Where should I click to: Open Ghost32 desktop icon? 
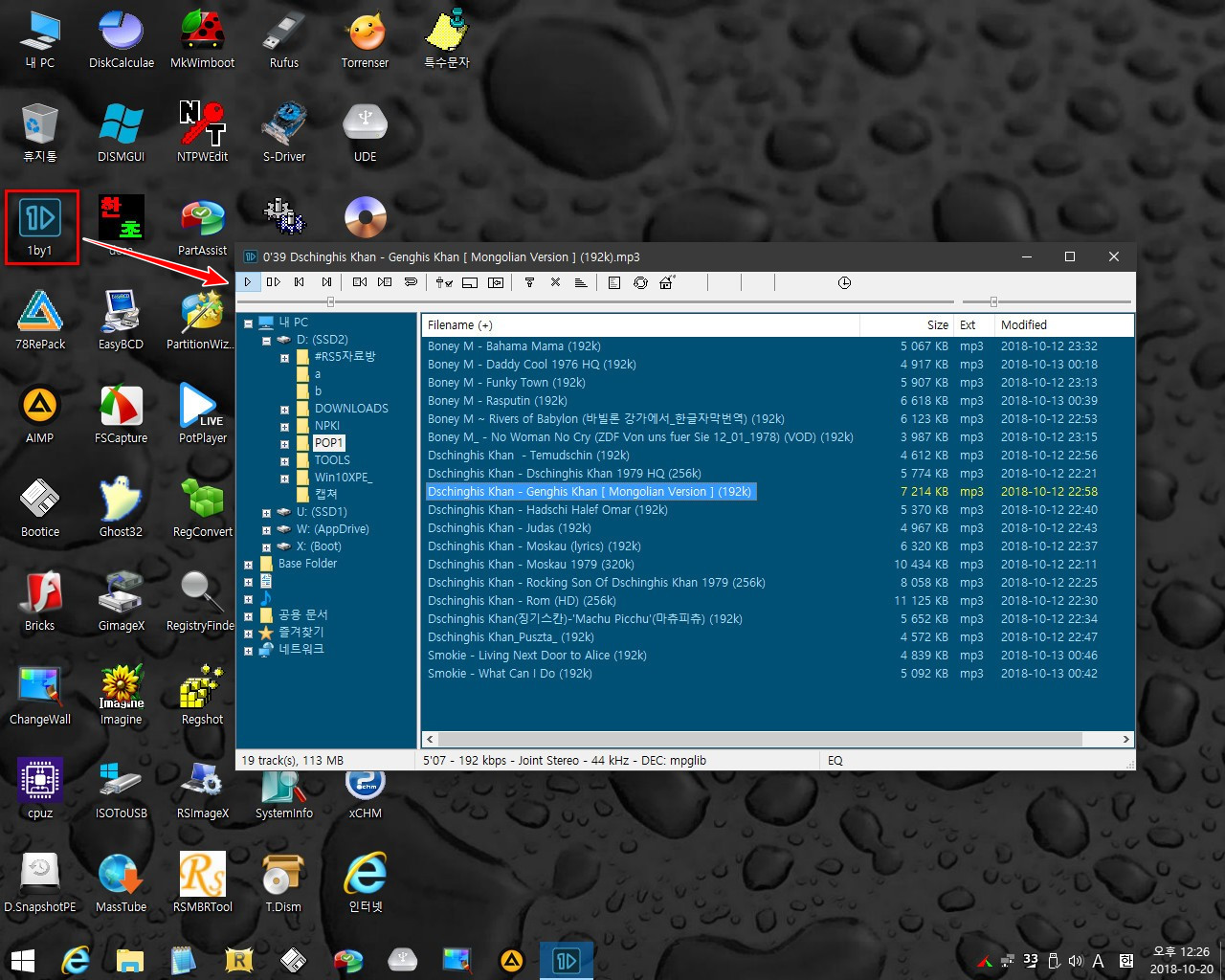point(122,509)
